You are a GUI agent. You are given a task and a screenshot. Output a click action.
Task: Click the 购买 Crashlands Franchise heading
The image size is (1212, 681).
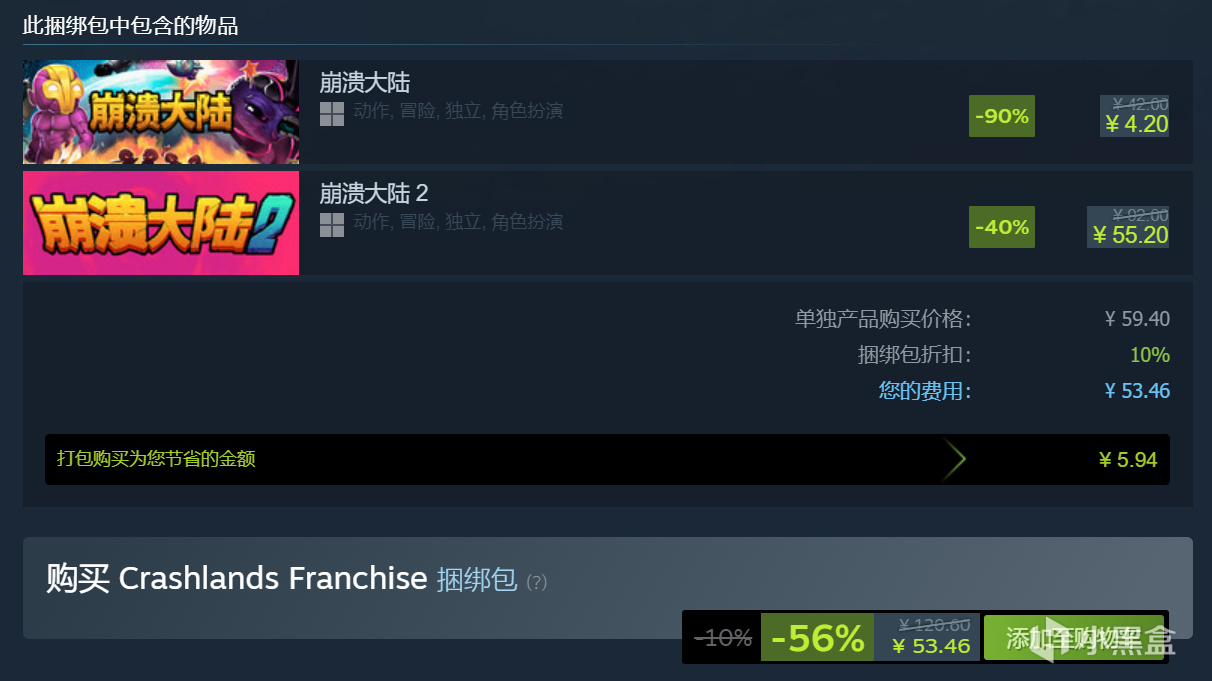[237, 578]
